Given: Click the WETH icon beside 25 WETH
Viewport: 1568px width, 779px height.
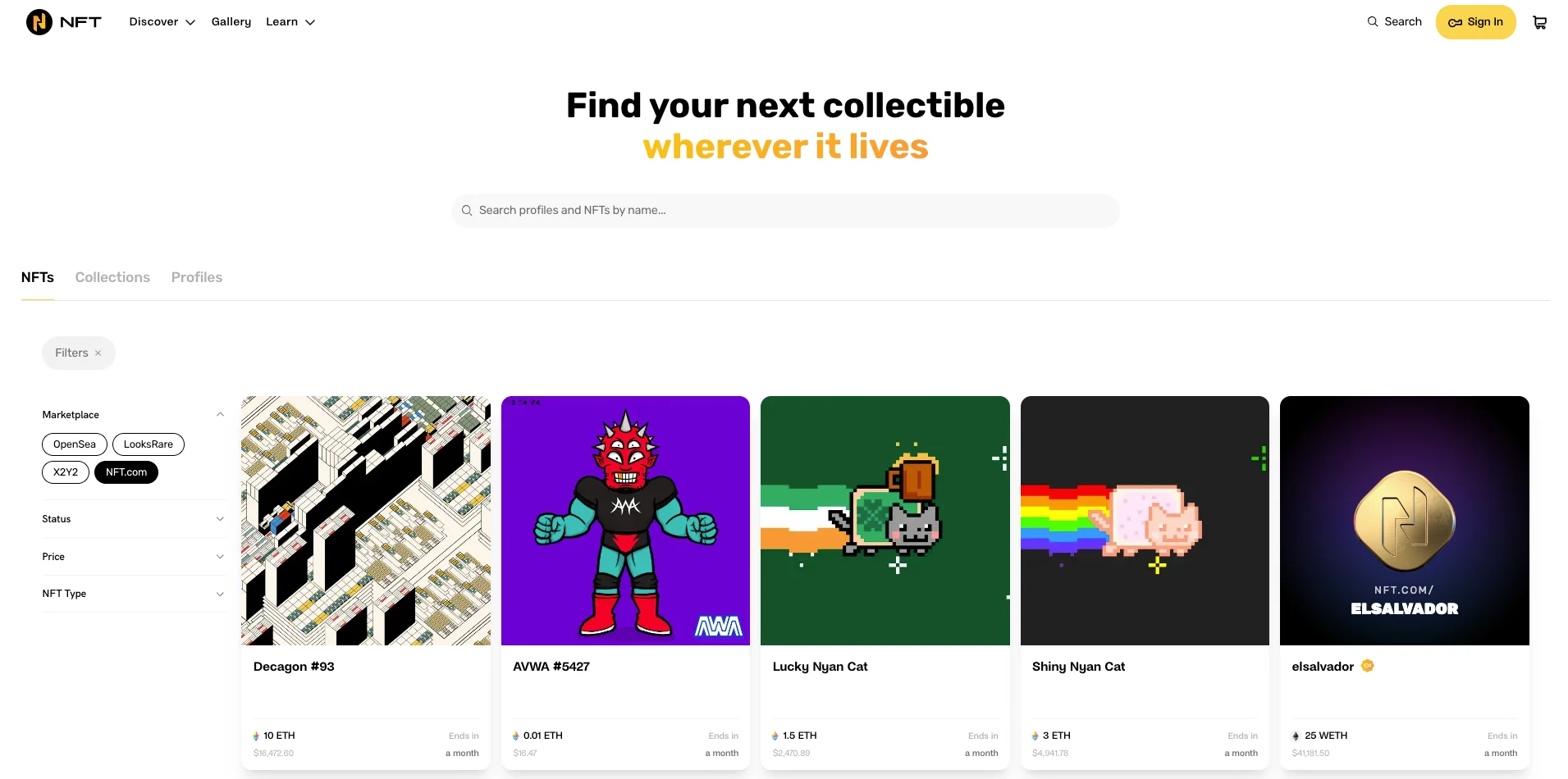Looking at the screenshot, I should pyautogui.click(x=1296, y=736).
